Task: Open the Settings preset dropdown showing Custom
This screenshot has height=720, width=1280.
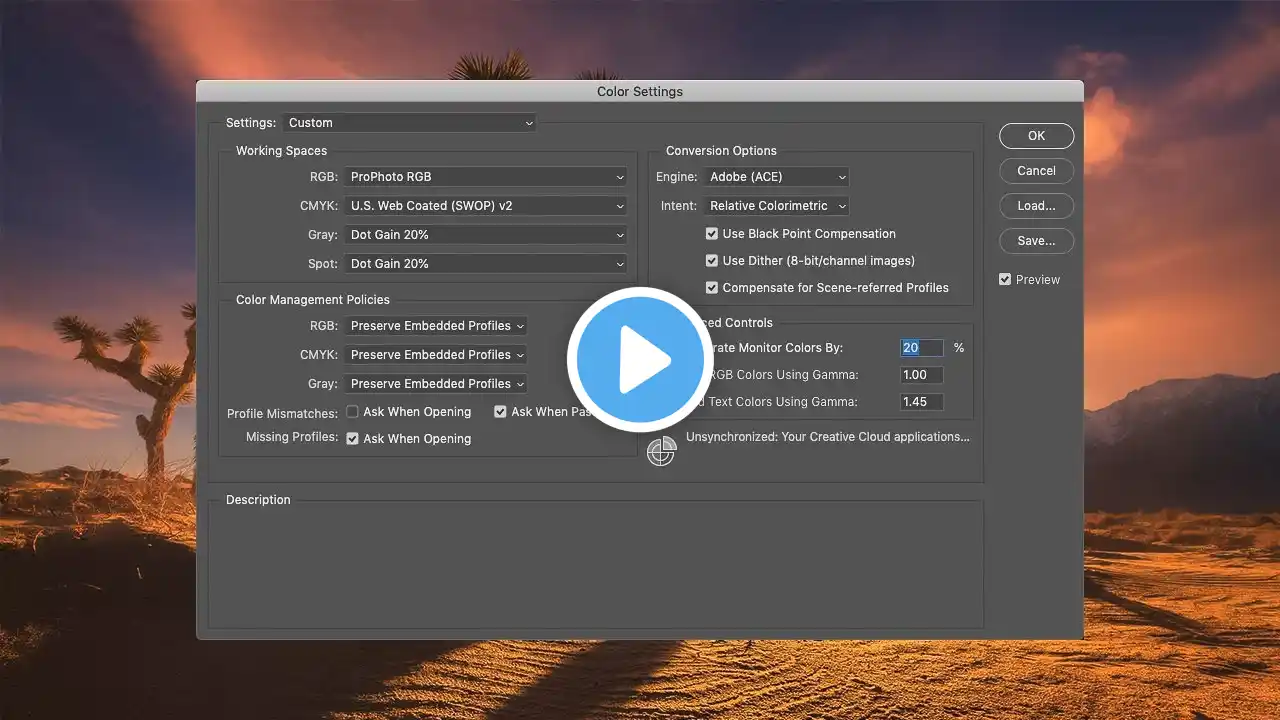Action: point(410,123)
